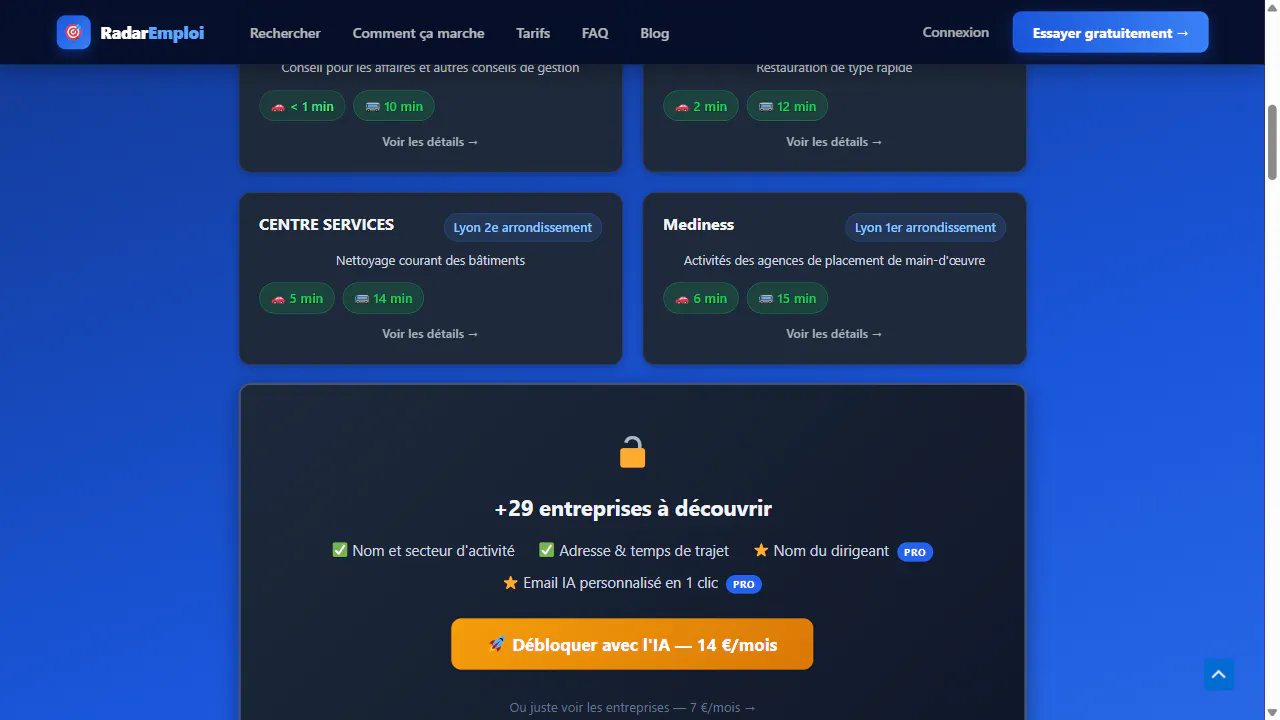1280x720 pixels.
Task: Click the 6 min car travel badge
Action: point(701,298)
